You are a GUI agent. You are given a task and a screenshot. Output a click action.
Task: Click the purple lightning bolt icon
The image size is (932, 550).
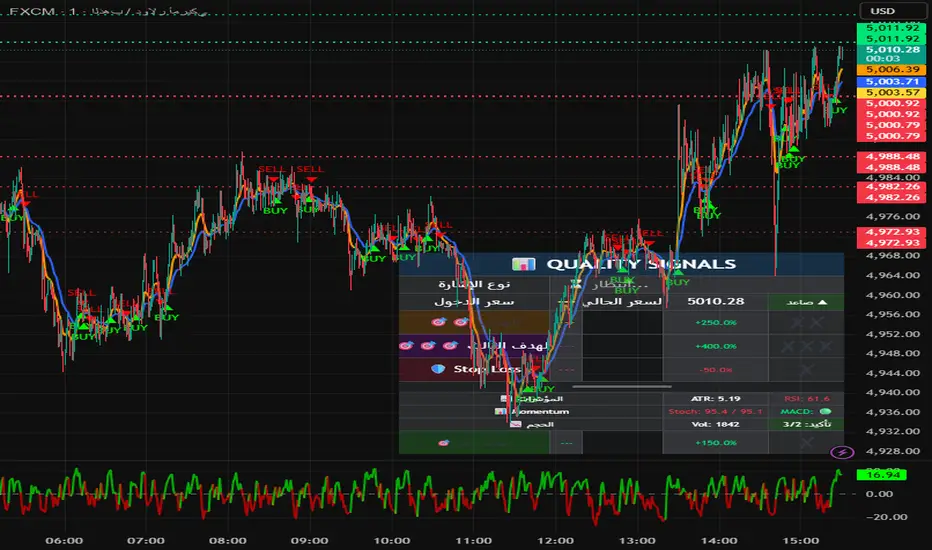pyautogui.click(x=842, y=452)
